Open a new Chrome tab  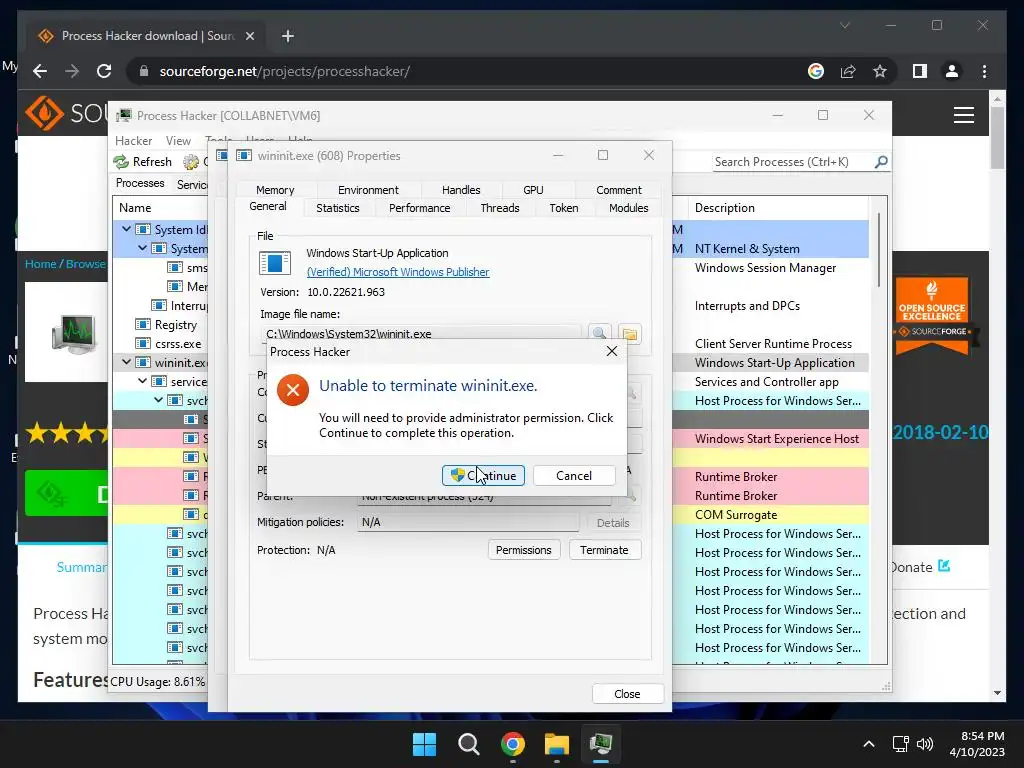[287, 36]
